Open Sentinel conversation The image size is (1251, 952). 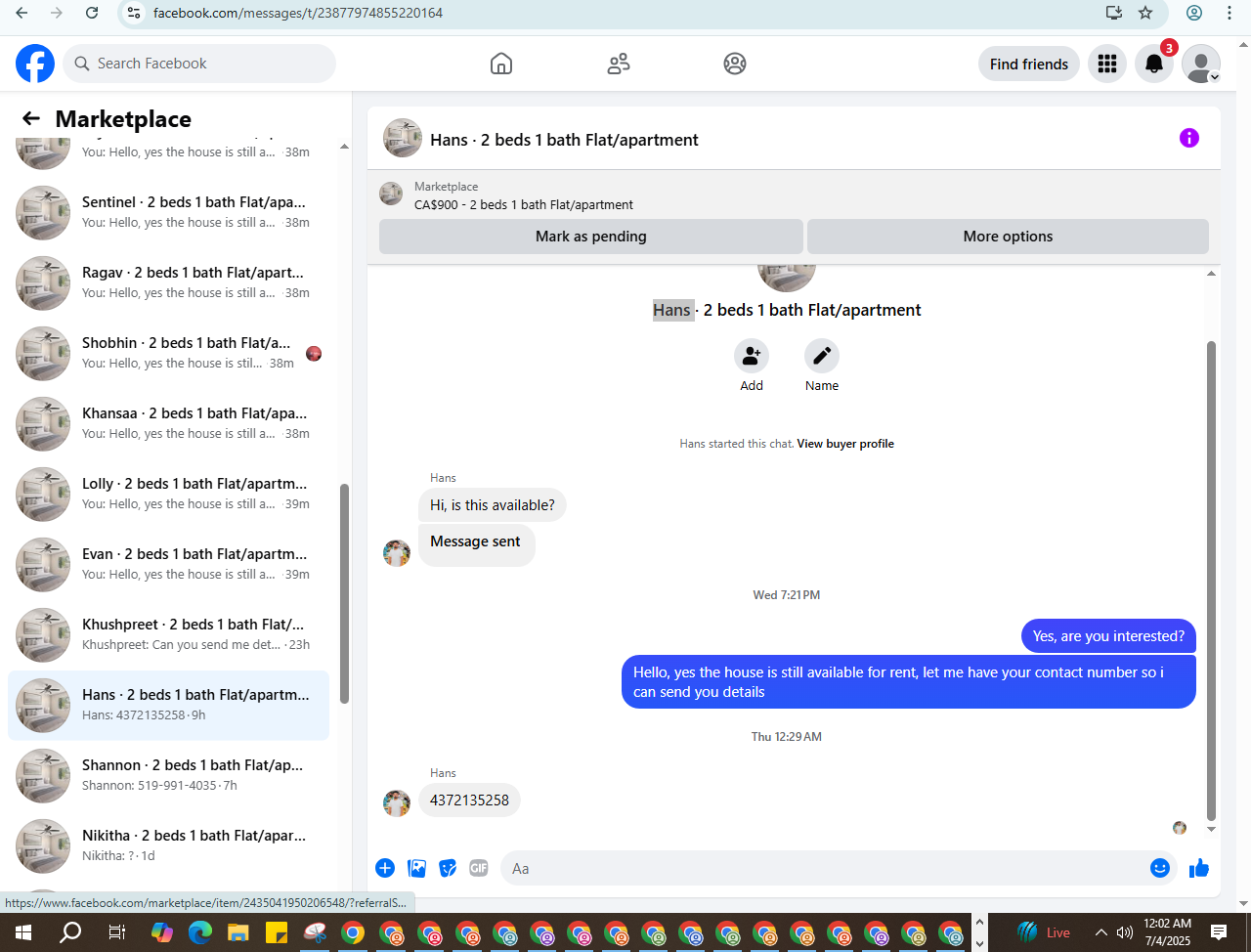tap(168, 213)
